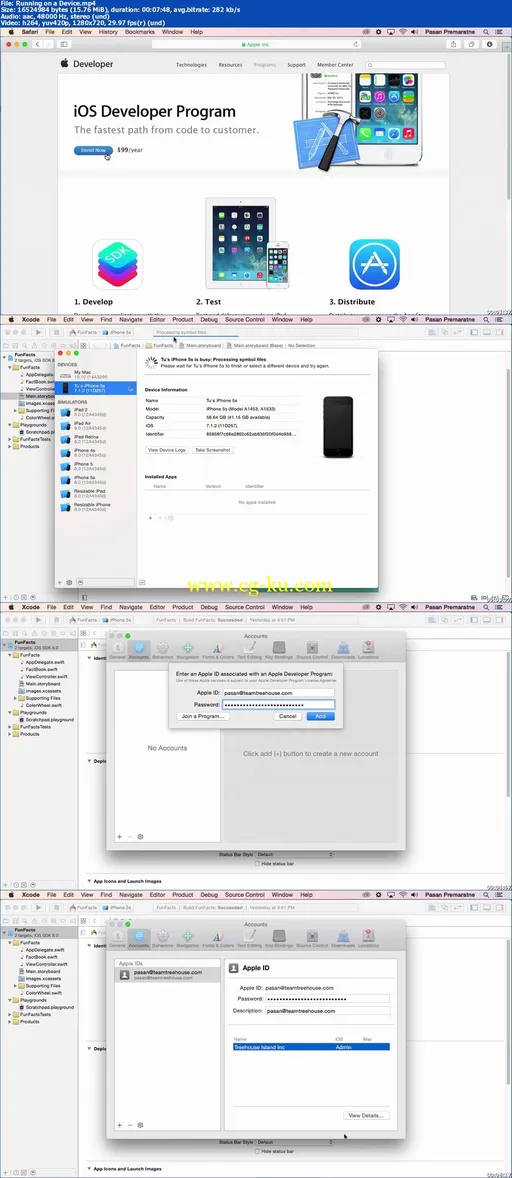
Task: Open Resources in the Apple Developer site navigation
Action: tap(230, 65)
